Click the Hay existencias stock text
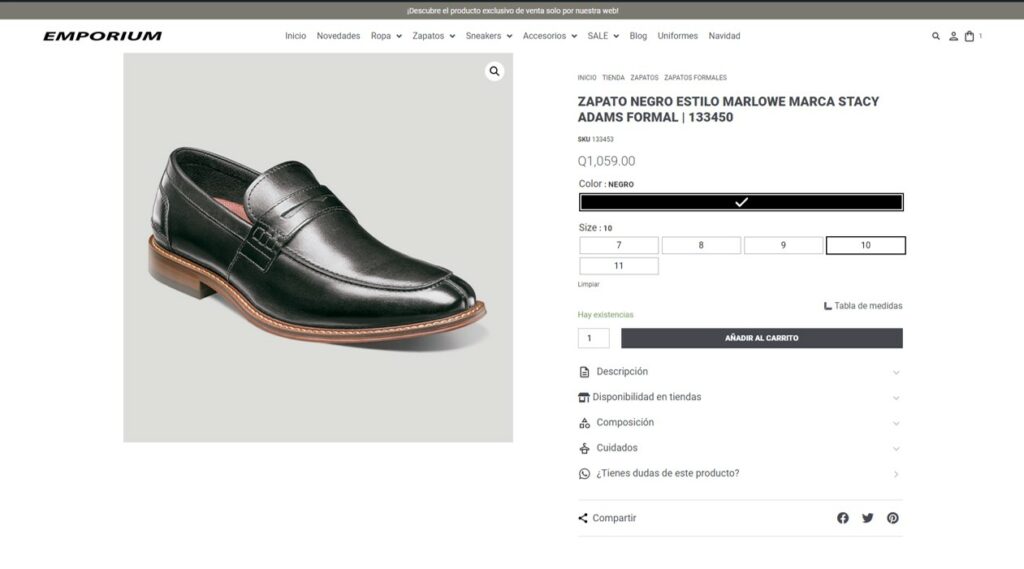 (x=605, y=315)
